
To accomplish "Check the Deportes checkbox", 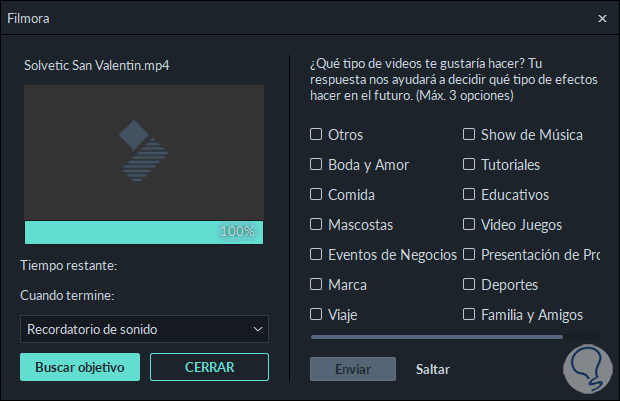I will click(x=469, y=284).
